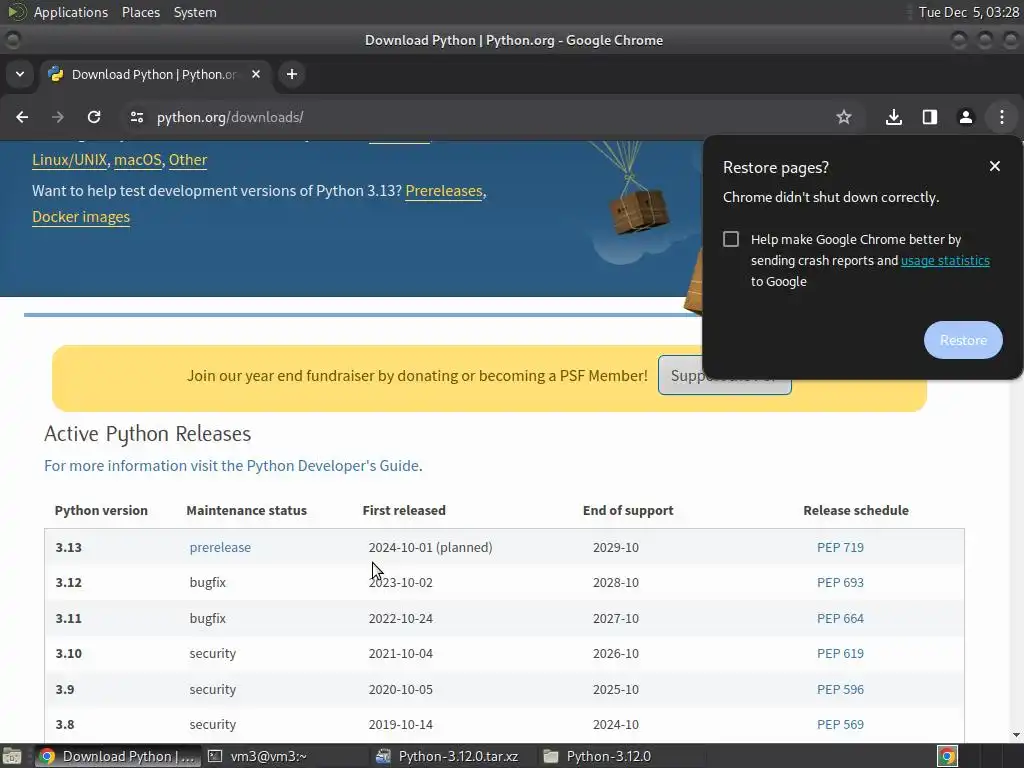This screenshot has height=768, width=1024.
Task: Select the 2026-10 end of support cell
Action: 616,654
